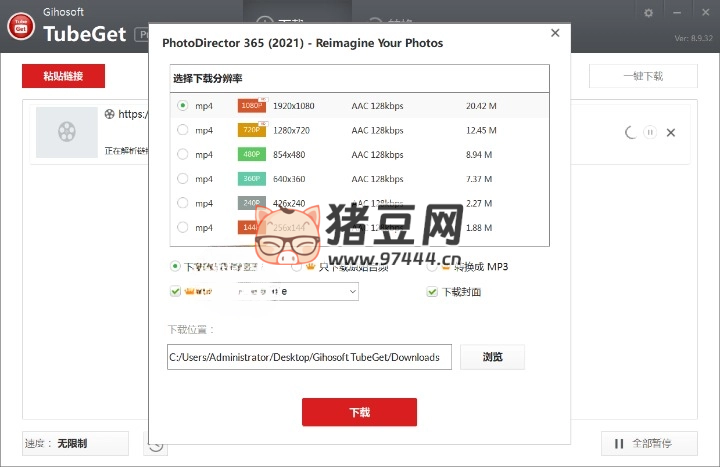Open settings via the gear icon
720x467 pixels.
(x=648, y=13)
